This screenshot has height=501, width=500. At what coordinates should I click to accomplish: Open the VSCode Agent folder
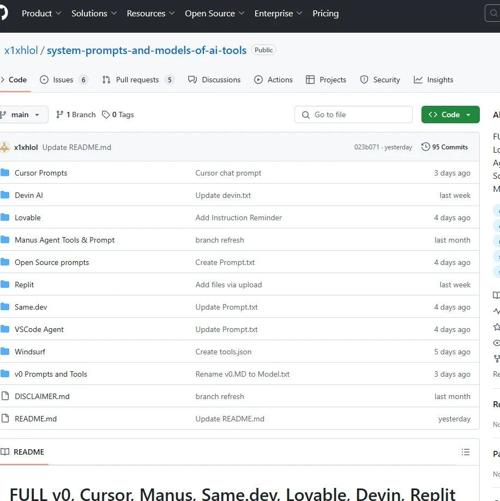point(39,329)
